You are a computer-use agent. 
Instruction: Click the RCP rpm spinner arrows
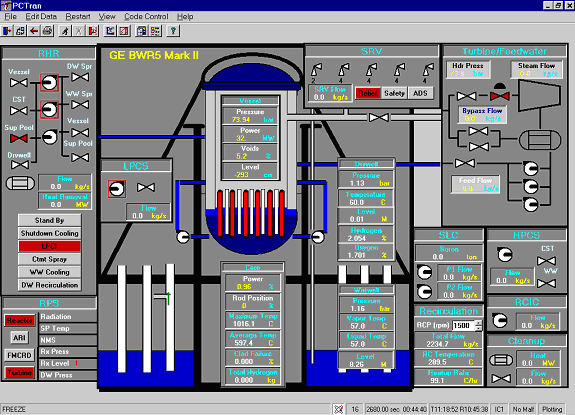479,325
